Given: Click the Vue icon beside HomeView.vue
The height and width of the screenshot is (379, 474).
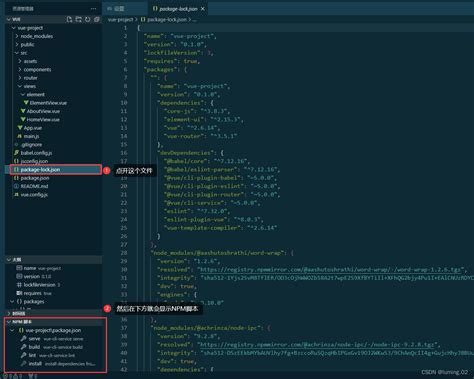Looking at the screenshot, I should click(x=23, y=119).
